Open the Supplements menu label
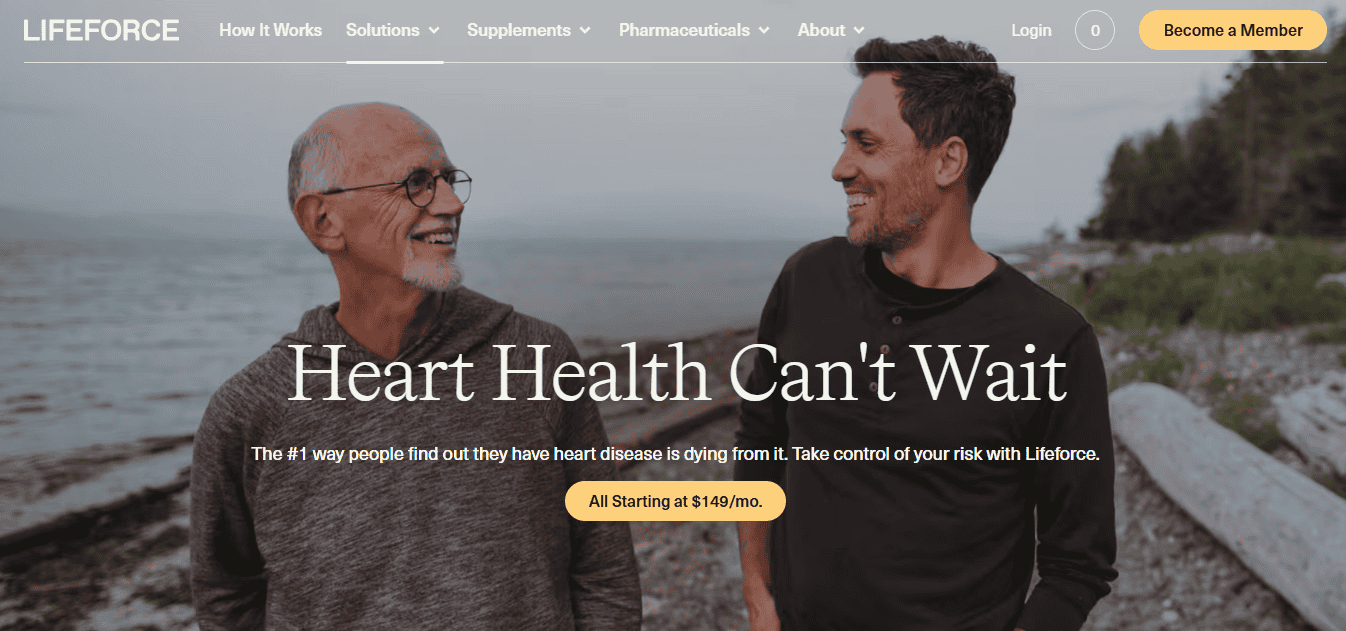1346x631 pixels. click(x=519, y=30)
